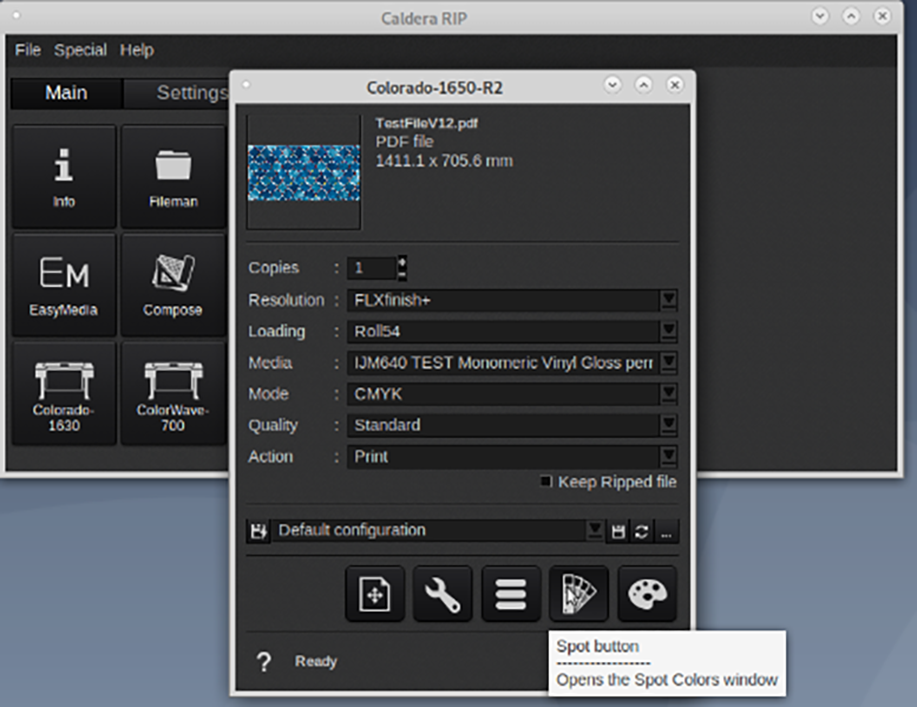Open the ColorWave-700 printer
The width and height of the screenshot is (917, 707).
coord(172,393)
